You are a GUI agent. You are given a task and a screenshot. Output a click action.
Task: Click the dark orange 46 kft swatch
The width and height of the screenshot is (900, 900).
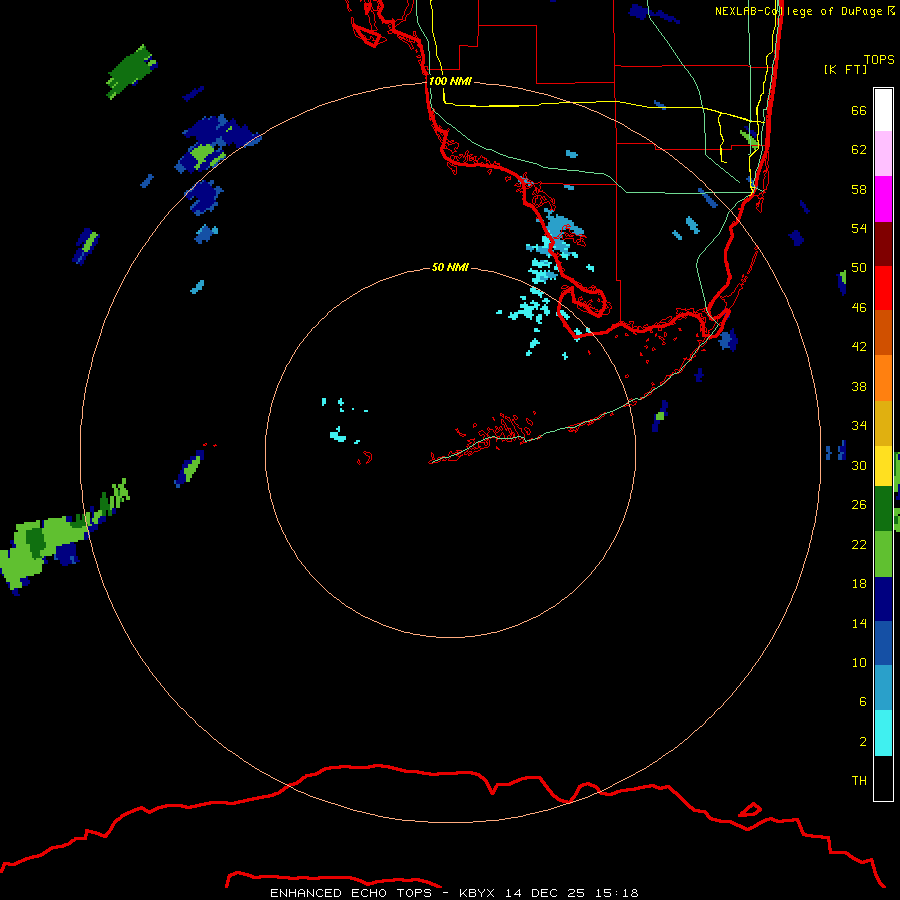coord(883,332)
